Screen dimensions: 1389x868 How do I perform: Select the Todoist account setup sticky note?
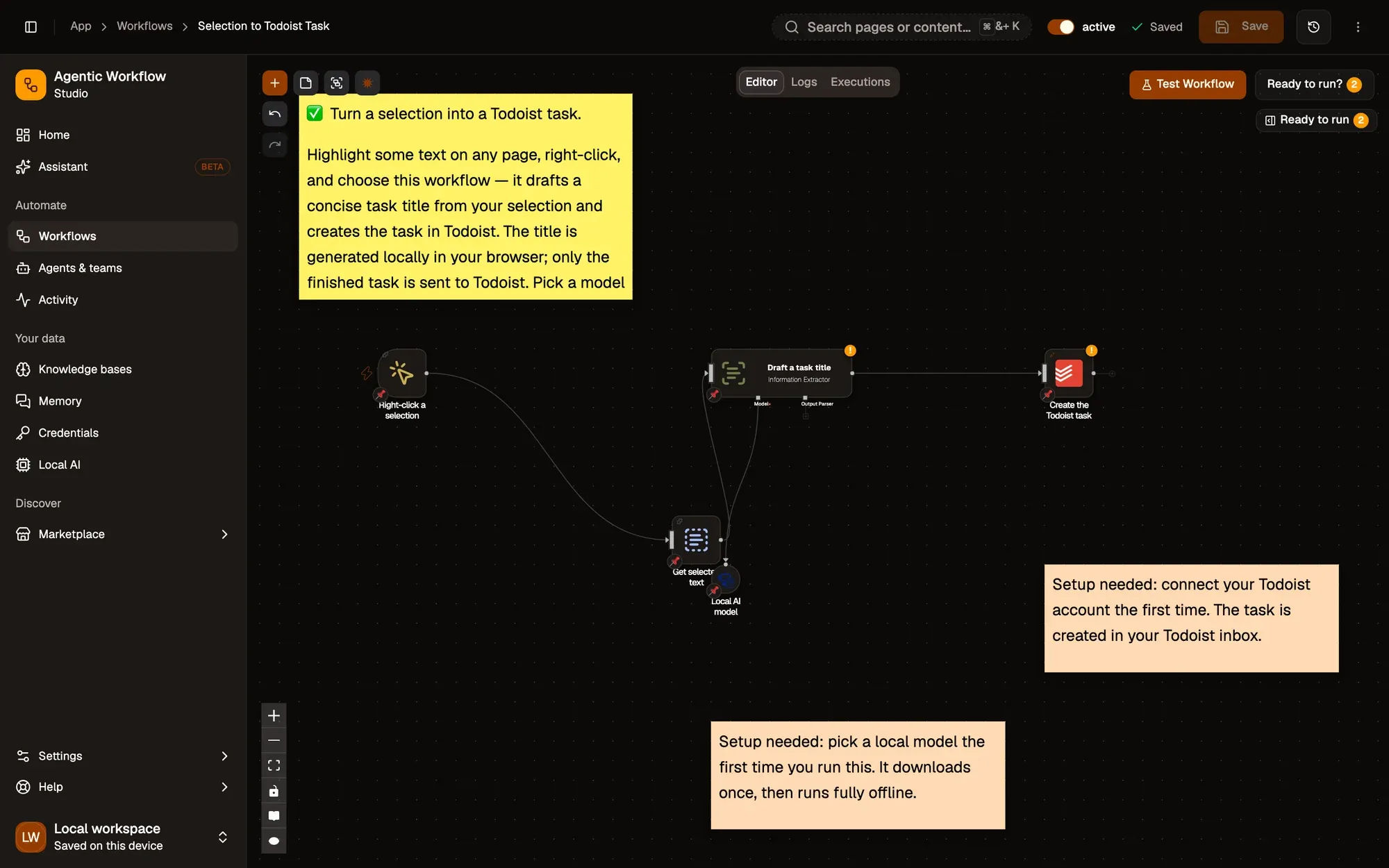[x=1191, y=618]
